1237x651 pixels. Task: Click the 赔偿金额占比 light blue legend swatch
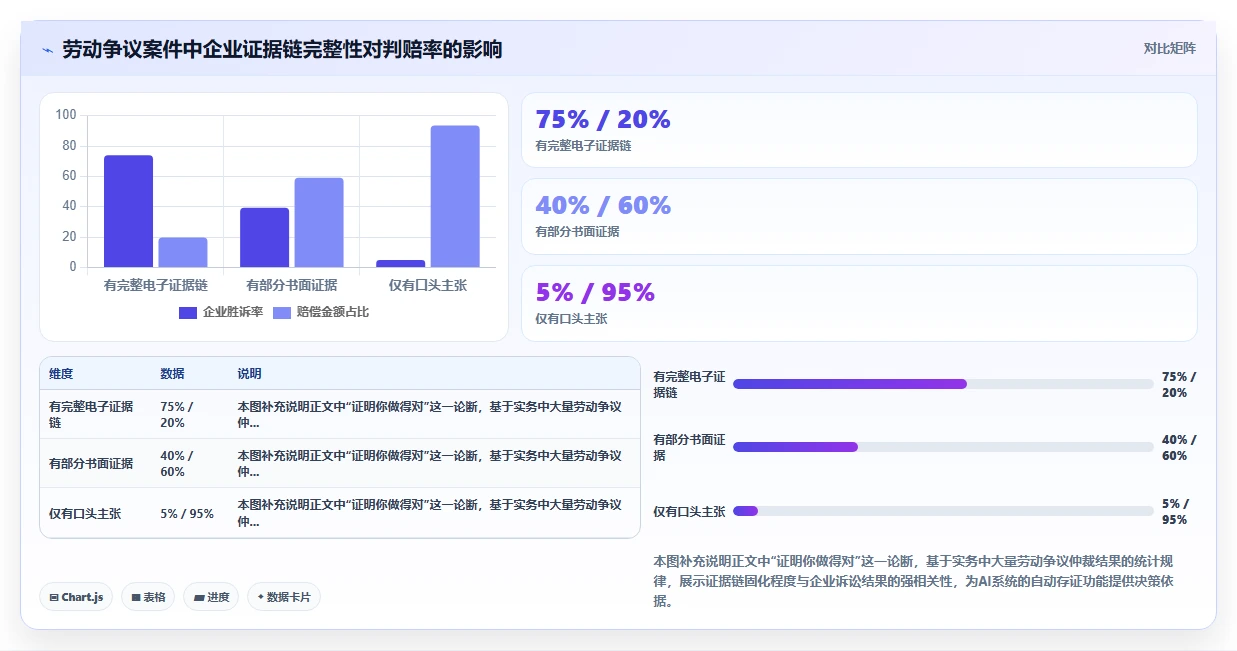pos(282,313)
